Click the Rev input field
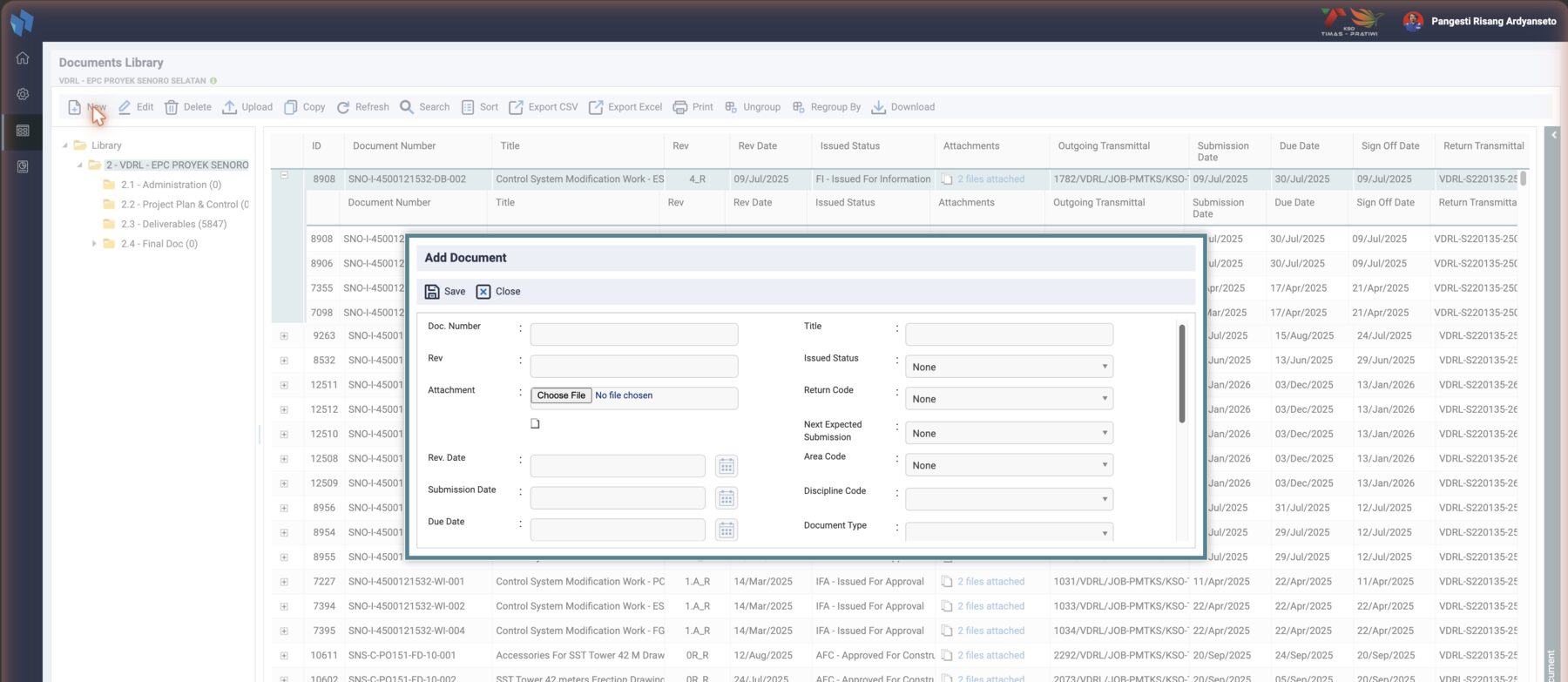Screen dimensions: 1568x682 (634, 366)
